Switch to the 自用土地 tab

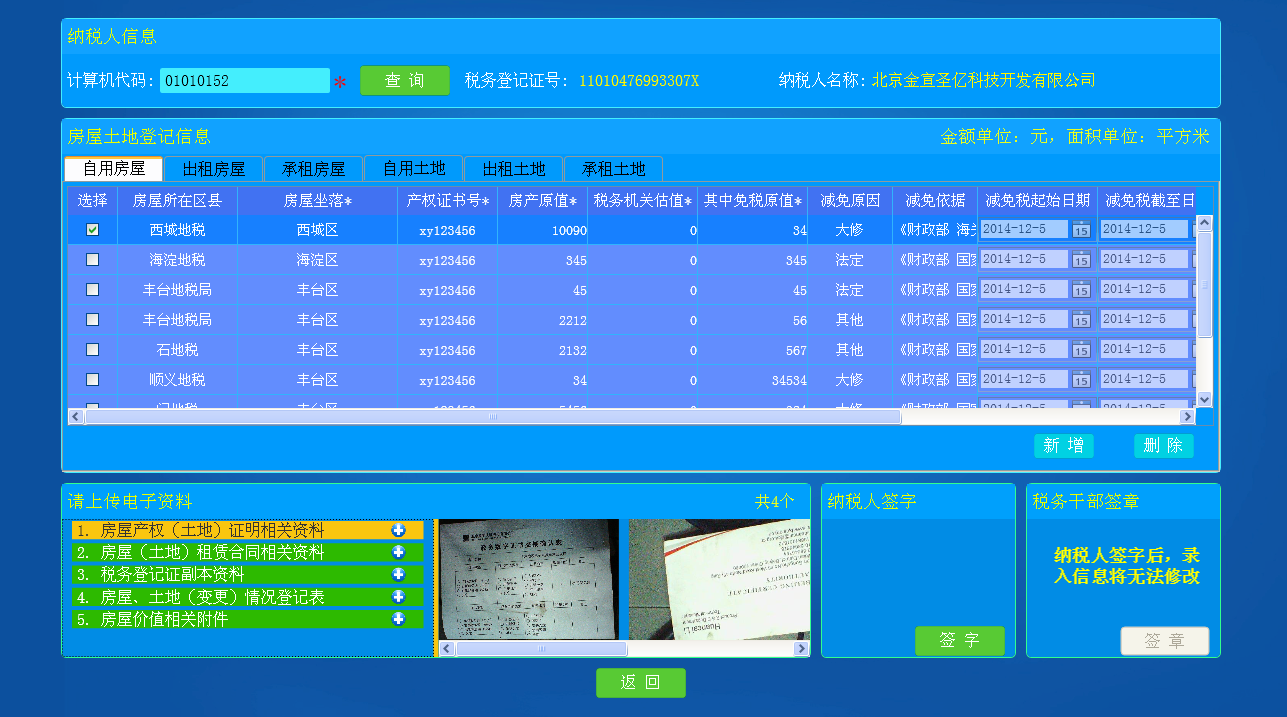coord(414,169)
